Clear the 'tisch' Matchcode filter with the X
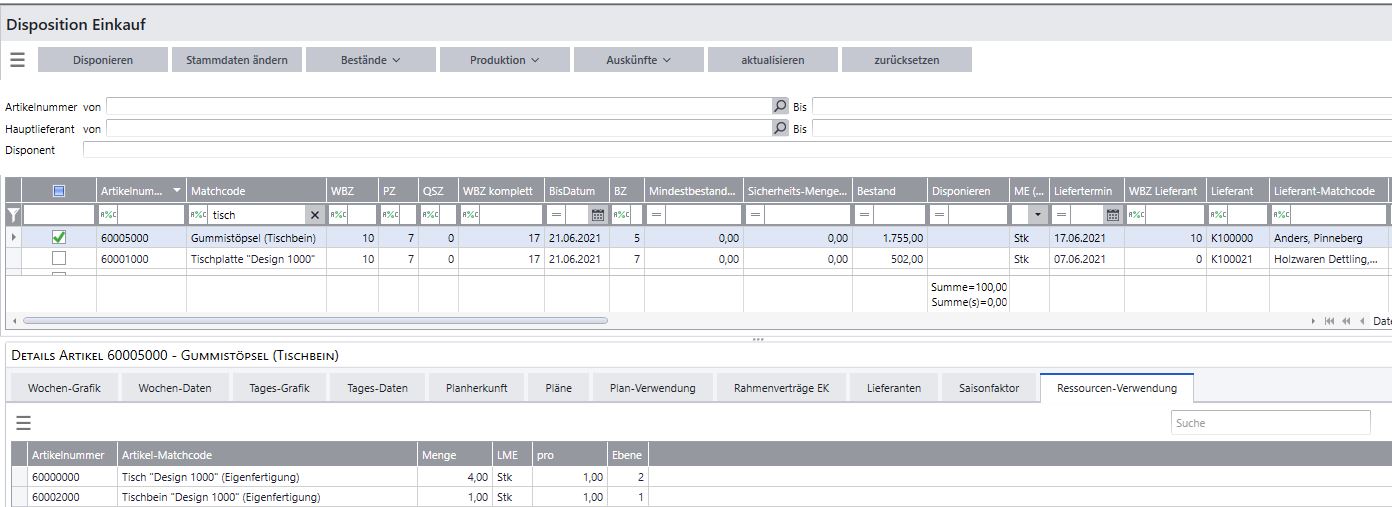This screenshot has height=507, width=1392. pos(314,215)
